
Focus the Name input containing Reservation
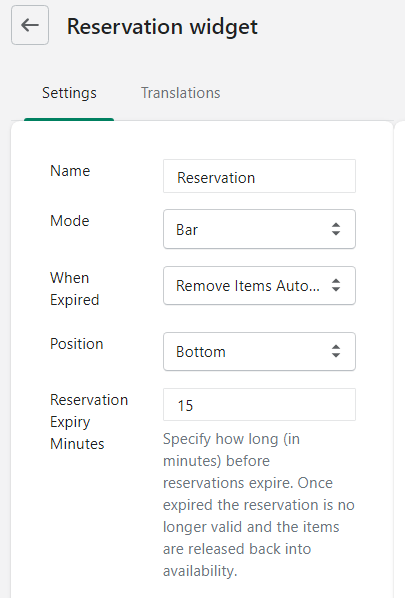click(x=259, y=176)
